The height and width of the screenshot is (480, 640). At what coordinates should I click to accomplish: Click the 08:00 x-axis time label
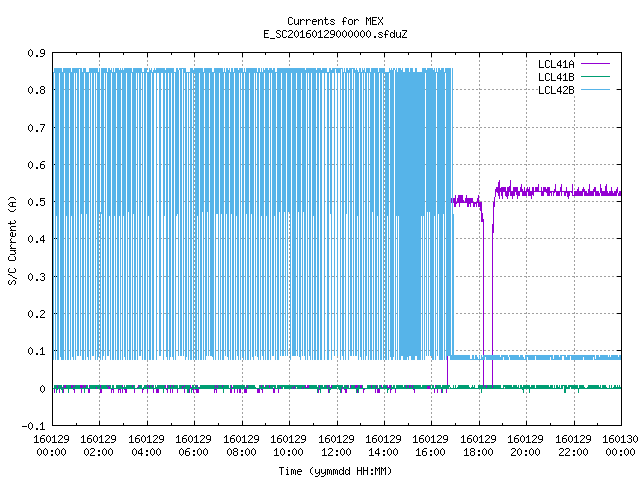pos(241,452)
